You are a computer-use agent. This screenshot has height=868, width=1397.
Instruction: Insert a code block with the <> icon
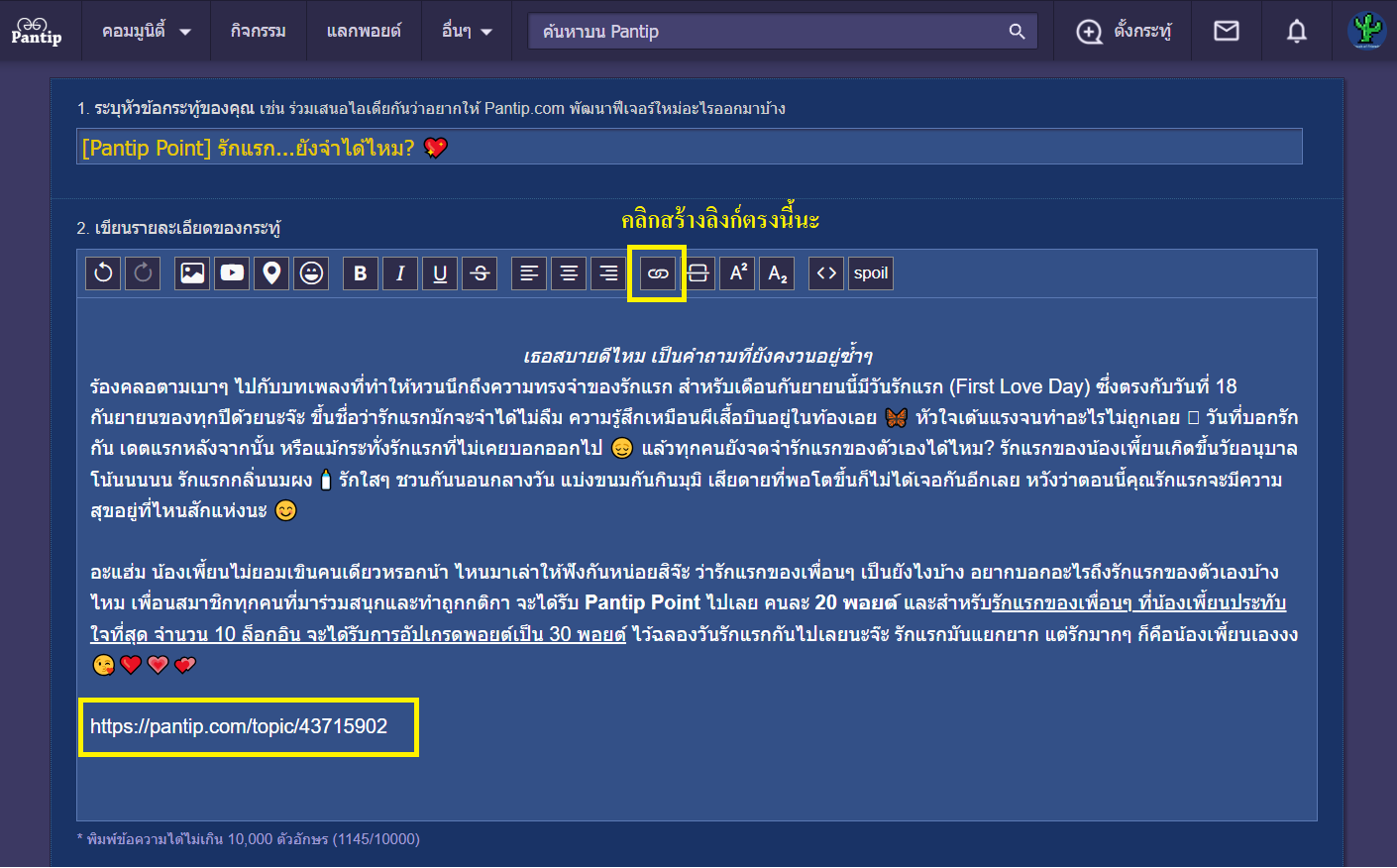[826, 273]
